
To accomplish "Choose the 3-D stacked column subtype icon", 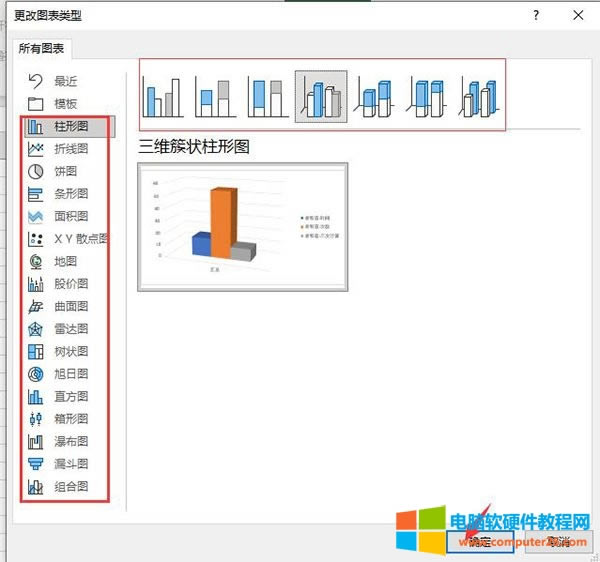I will [x=374, y=97].
